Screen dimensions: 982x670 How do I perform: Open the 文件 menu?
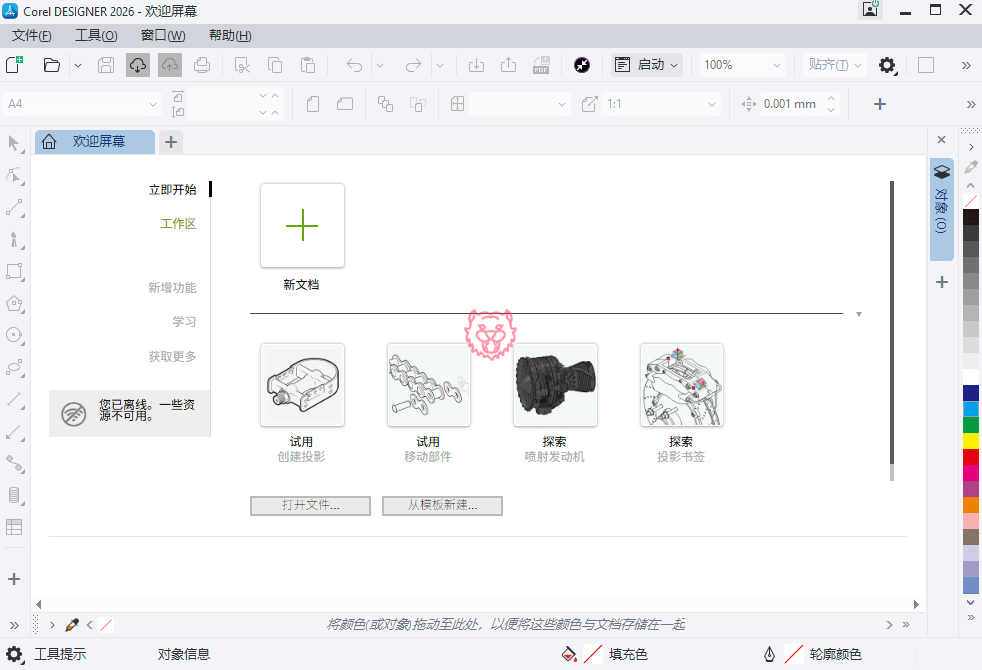31,36
